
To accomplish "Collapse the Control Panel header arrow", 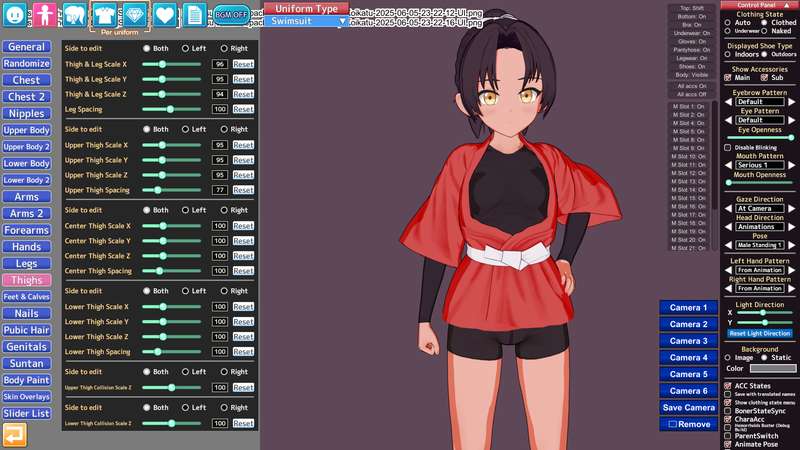I will 786,5.
